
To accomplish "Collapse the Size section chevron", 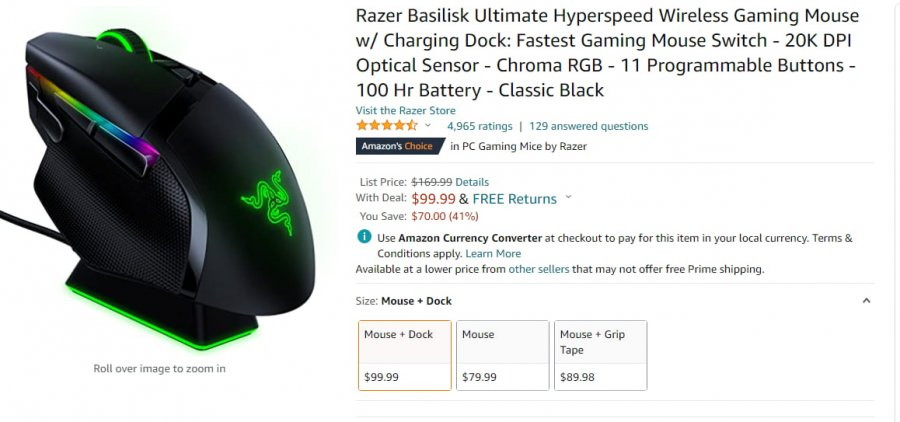I will [x=867, y=300].
